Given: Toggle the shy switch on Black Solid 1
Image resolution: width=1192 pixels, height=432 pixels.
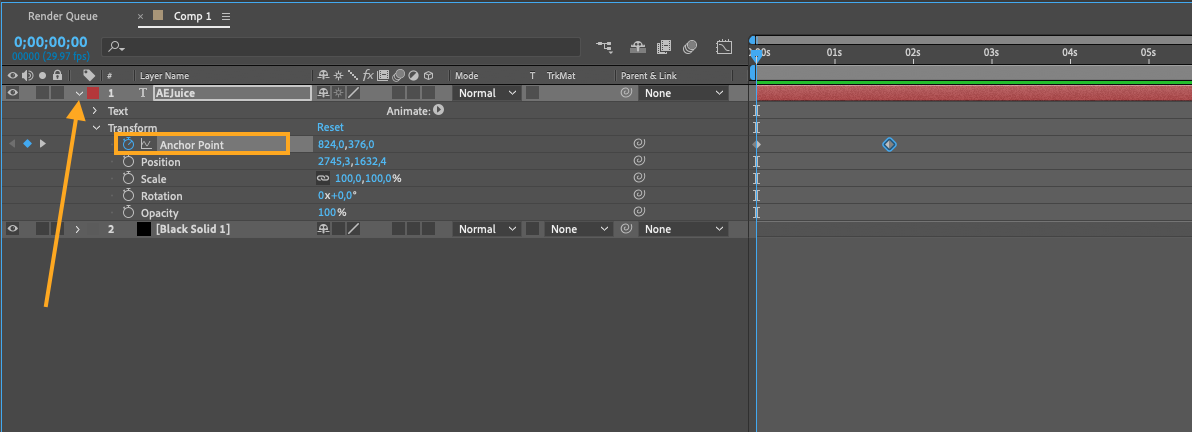Looking at the screenshot, I should (323, 228).
